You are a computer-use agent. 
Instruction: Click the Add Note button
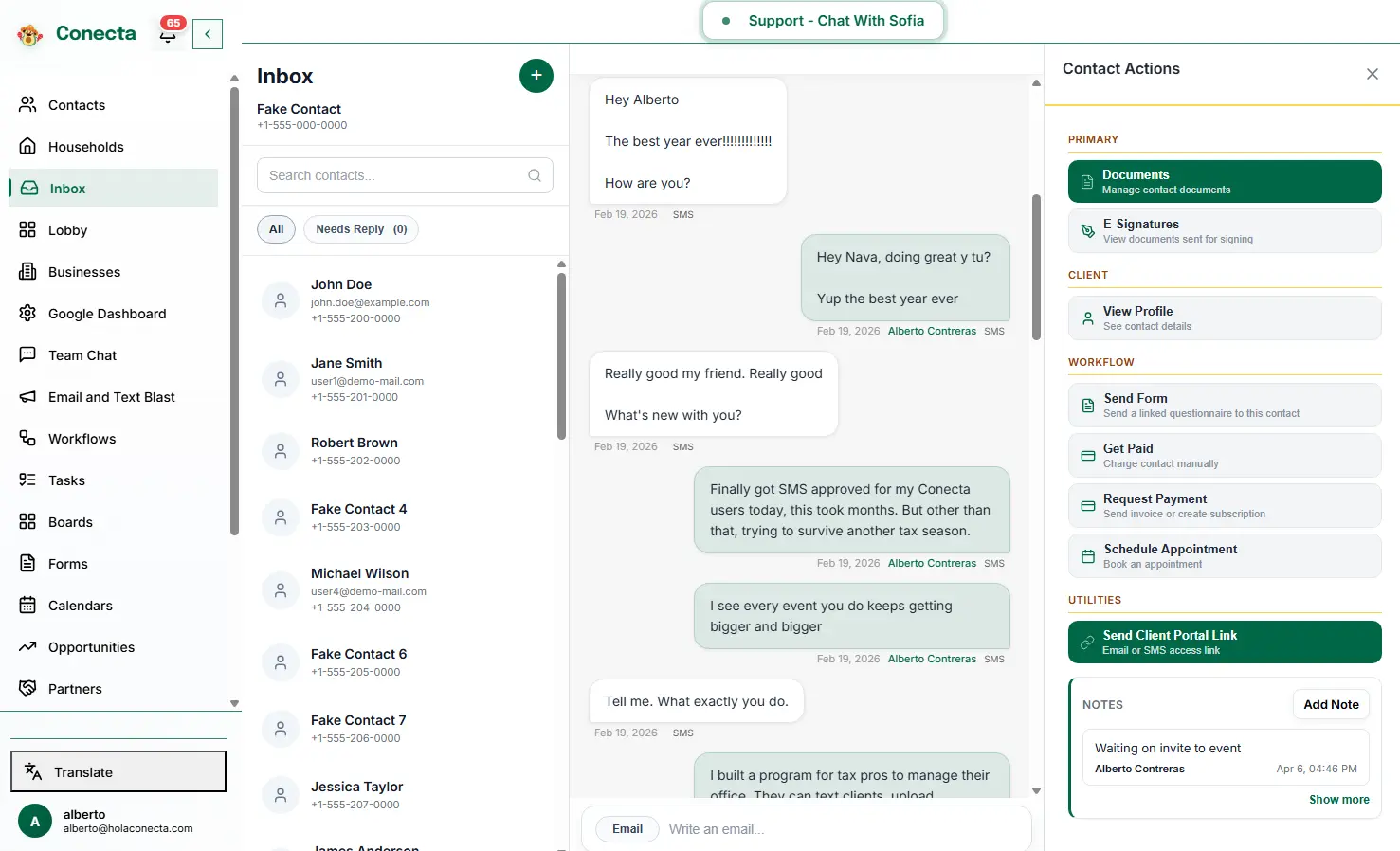(x=1330, y=704)
